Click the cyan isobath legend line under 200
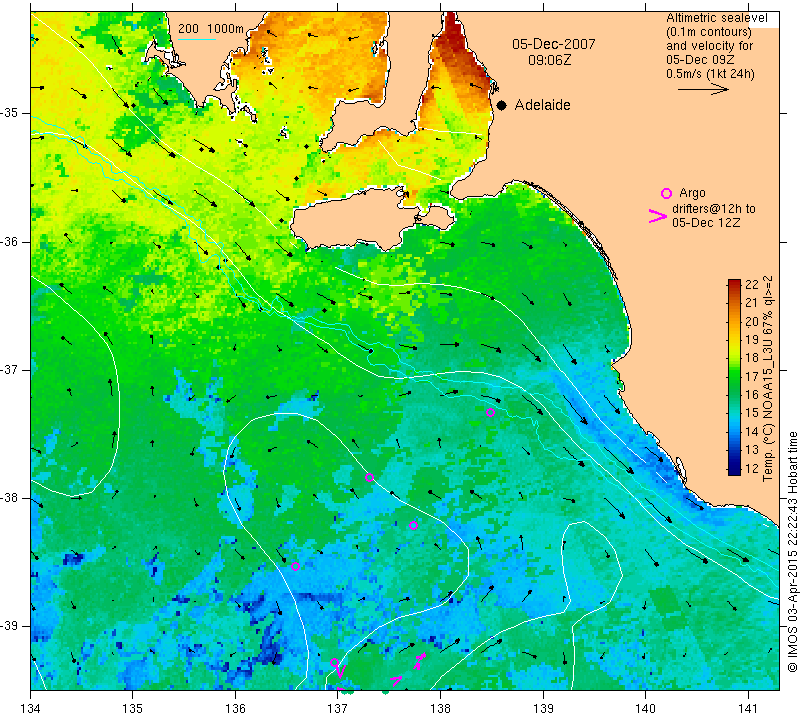 point(196,39)
